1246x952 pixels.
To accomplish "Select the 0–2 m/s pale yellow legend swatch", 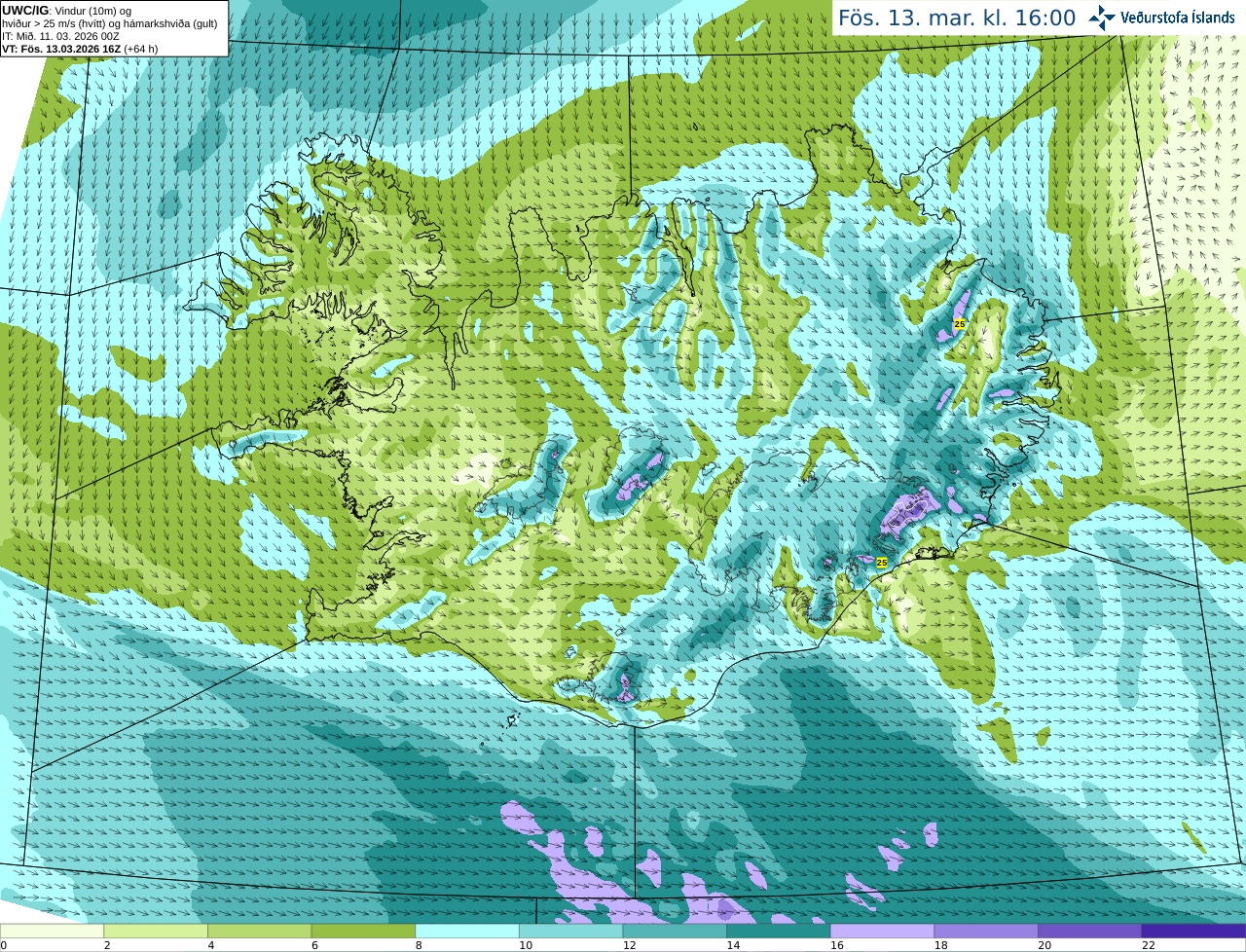I will click(52, 931).
